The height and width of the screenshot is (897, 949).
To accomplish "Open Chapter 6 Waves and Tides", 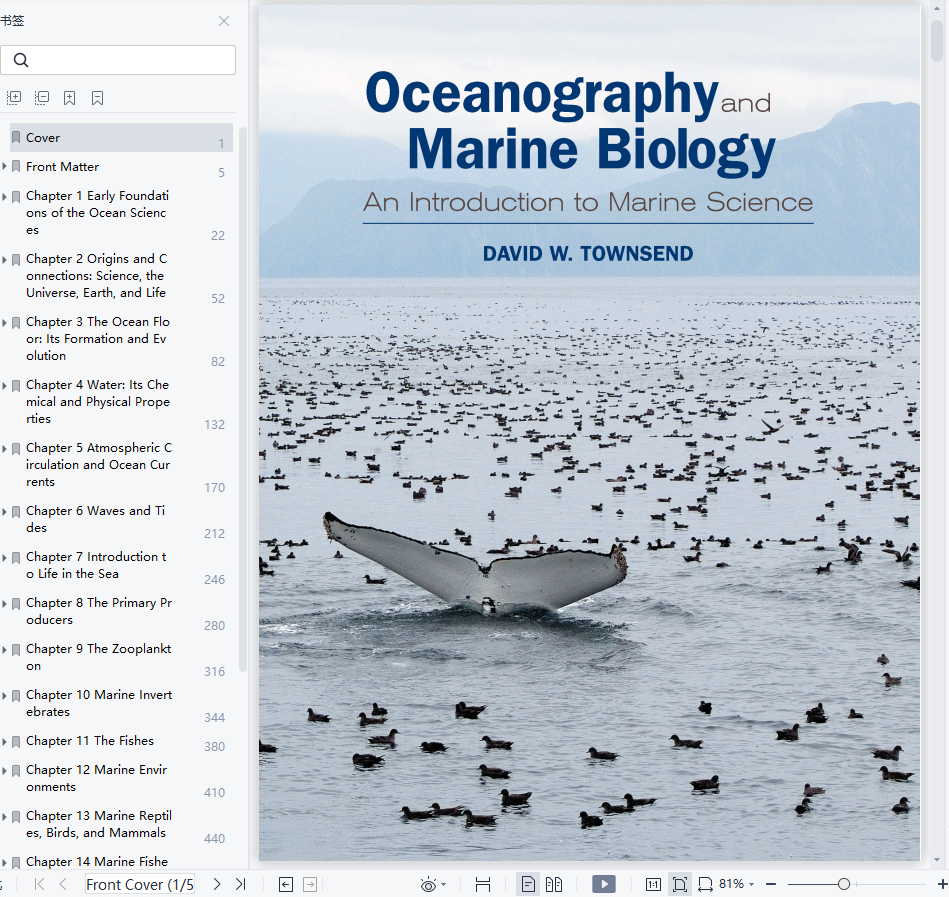I will pyautogui.click(x=95, y=519).
